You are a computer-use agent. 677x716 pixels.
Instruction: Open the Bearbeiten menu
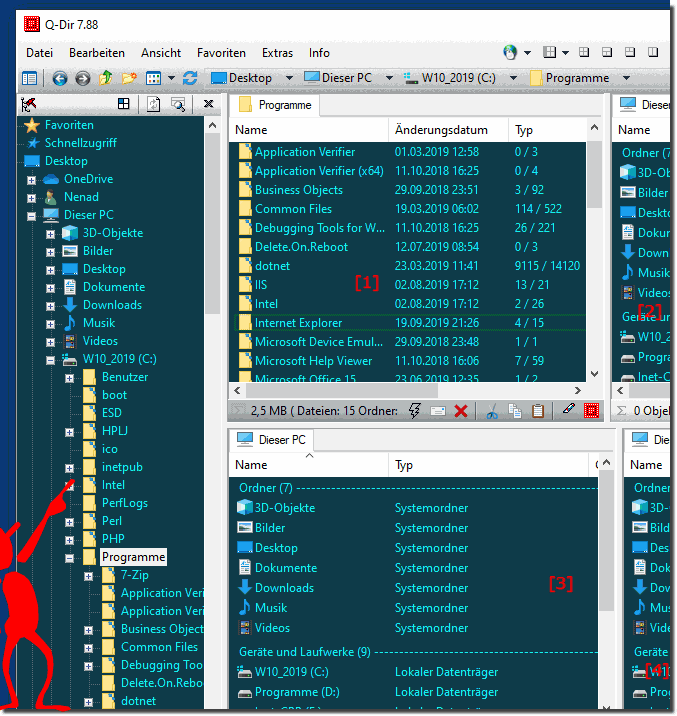[x=97, y=53]
